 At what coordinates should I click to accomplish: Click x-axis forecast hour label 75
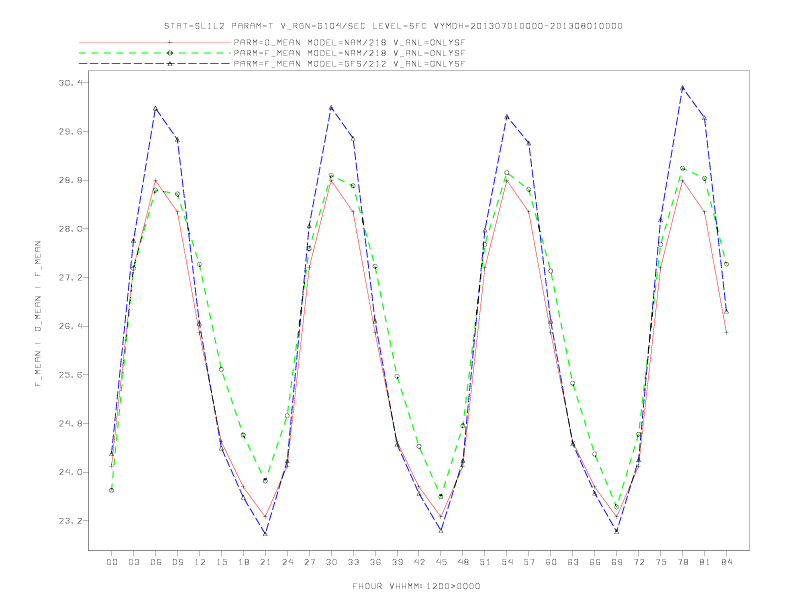tap(660, 562)
